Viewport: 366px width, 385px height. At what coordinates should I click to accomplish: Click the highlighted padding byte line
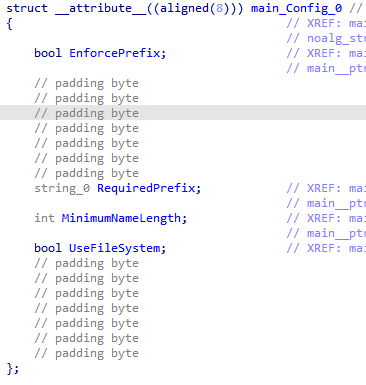(183, 113)
